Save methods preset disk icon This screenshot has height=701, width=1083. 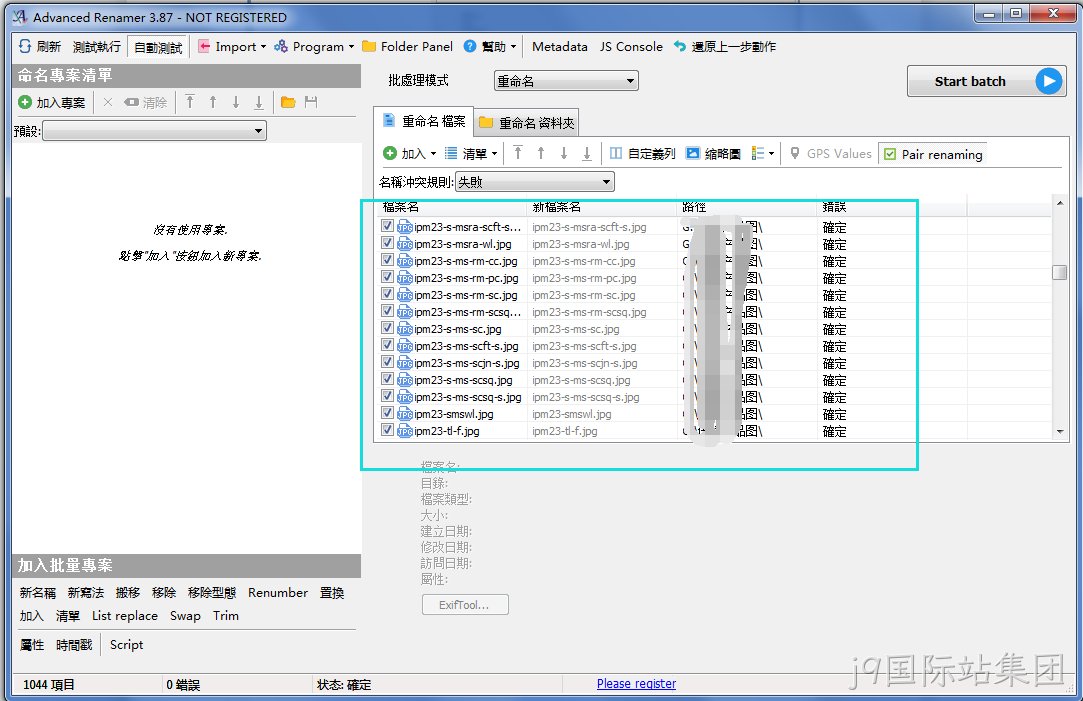311,102
